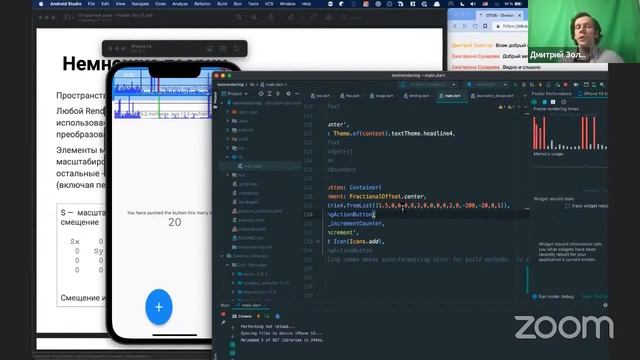Click the rotate icon in simulator toolbar
The image size is (640, 360).
tap(236, 48)
